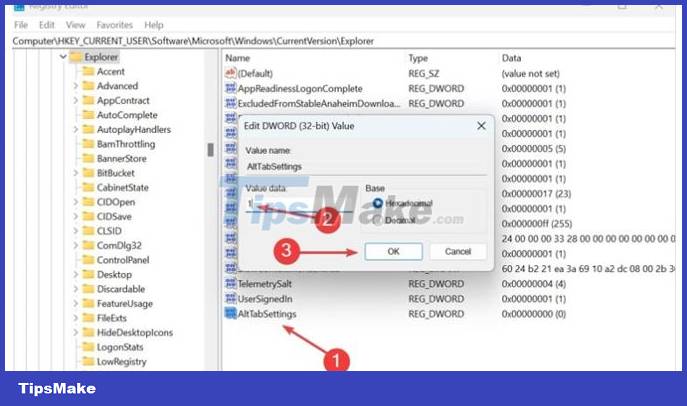
Task: Select the LogonStats folder icon
Action: [x=89, y=347]
